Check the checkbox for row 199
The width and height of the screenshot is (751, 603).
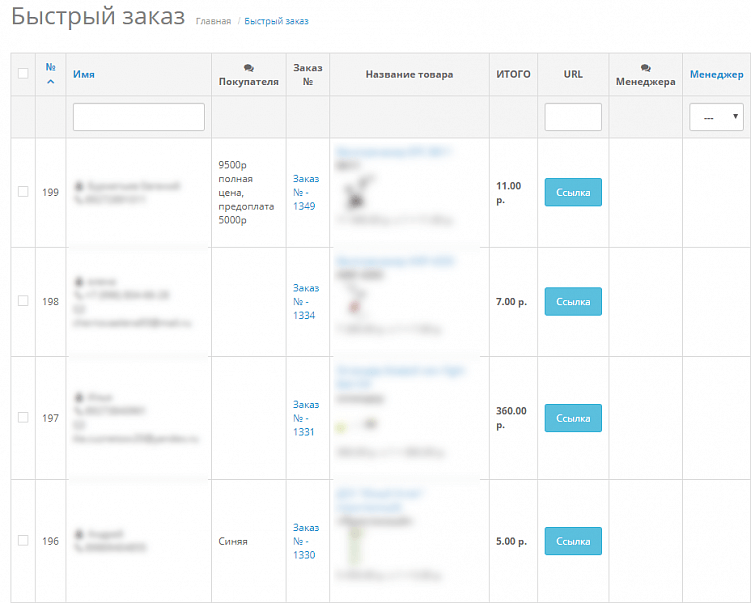(23, 192)
